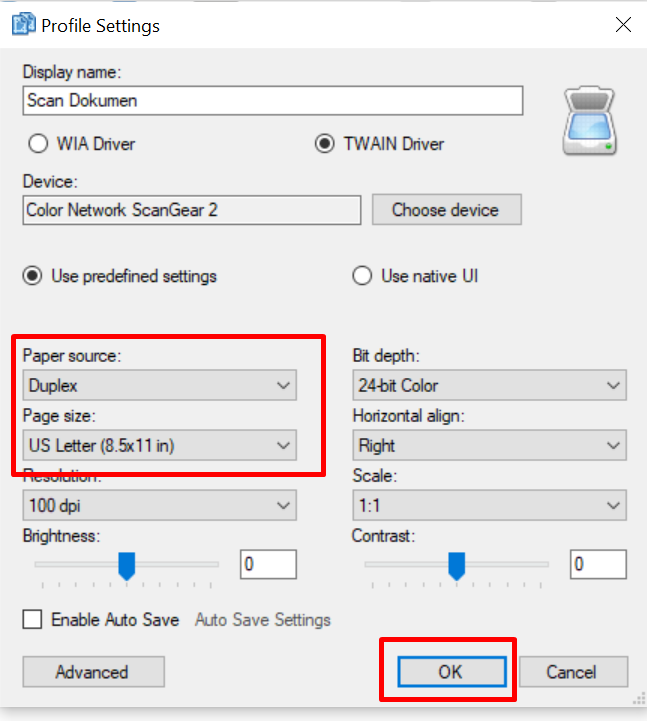Click the Advanced button
This screenshot has width=647, height=721.
(92, 672)
